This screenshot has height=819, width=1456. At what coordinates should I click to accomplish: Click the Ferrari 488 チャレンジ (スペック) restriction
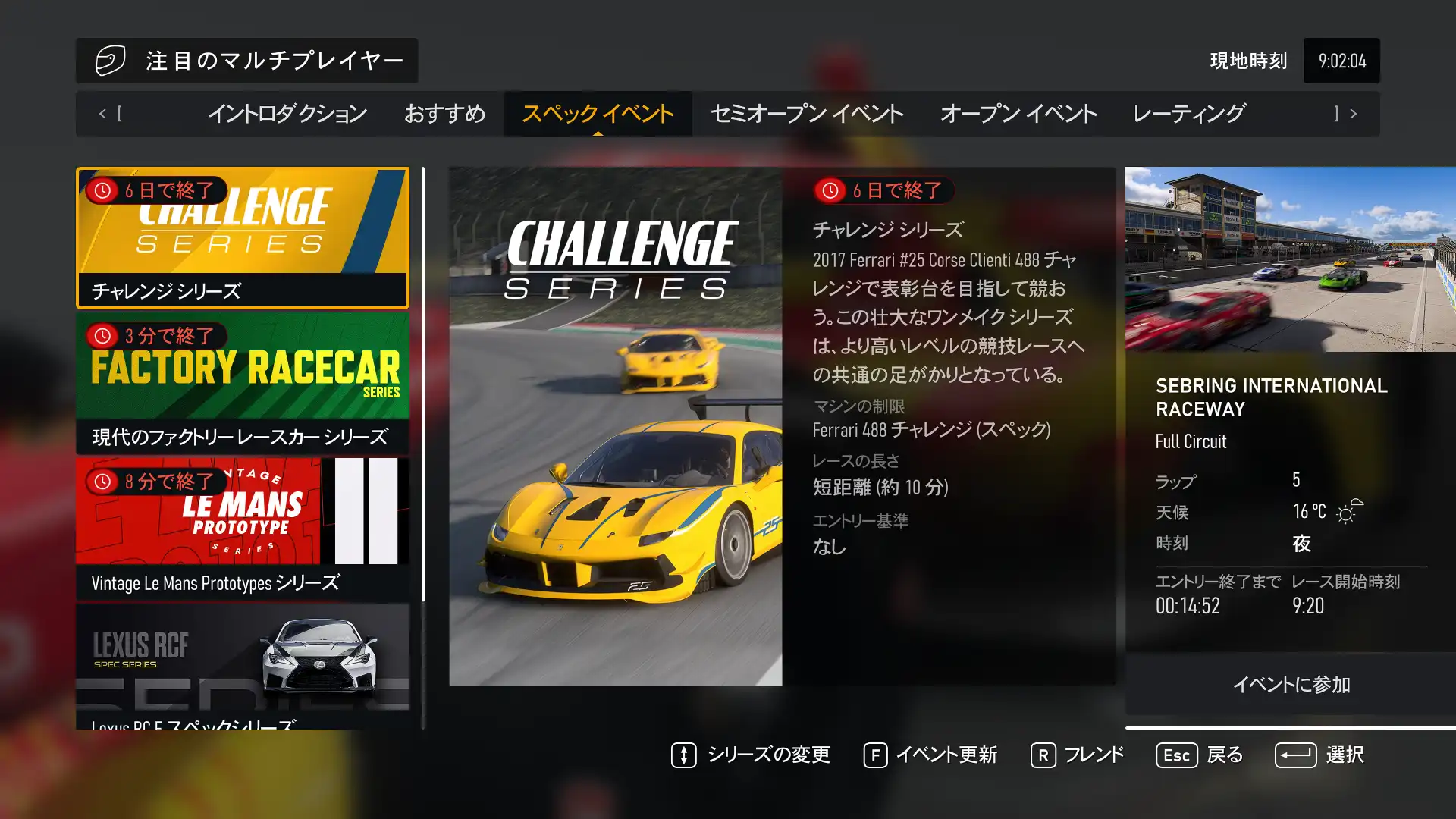tap(931, 430)
